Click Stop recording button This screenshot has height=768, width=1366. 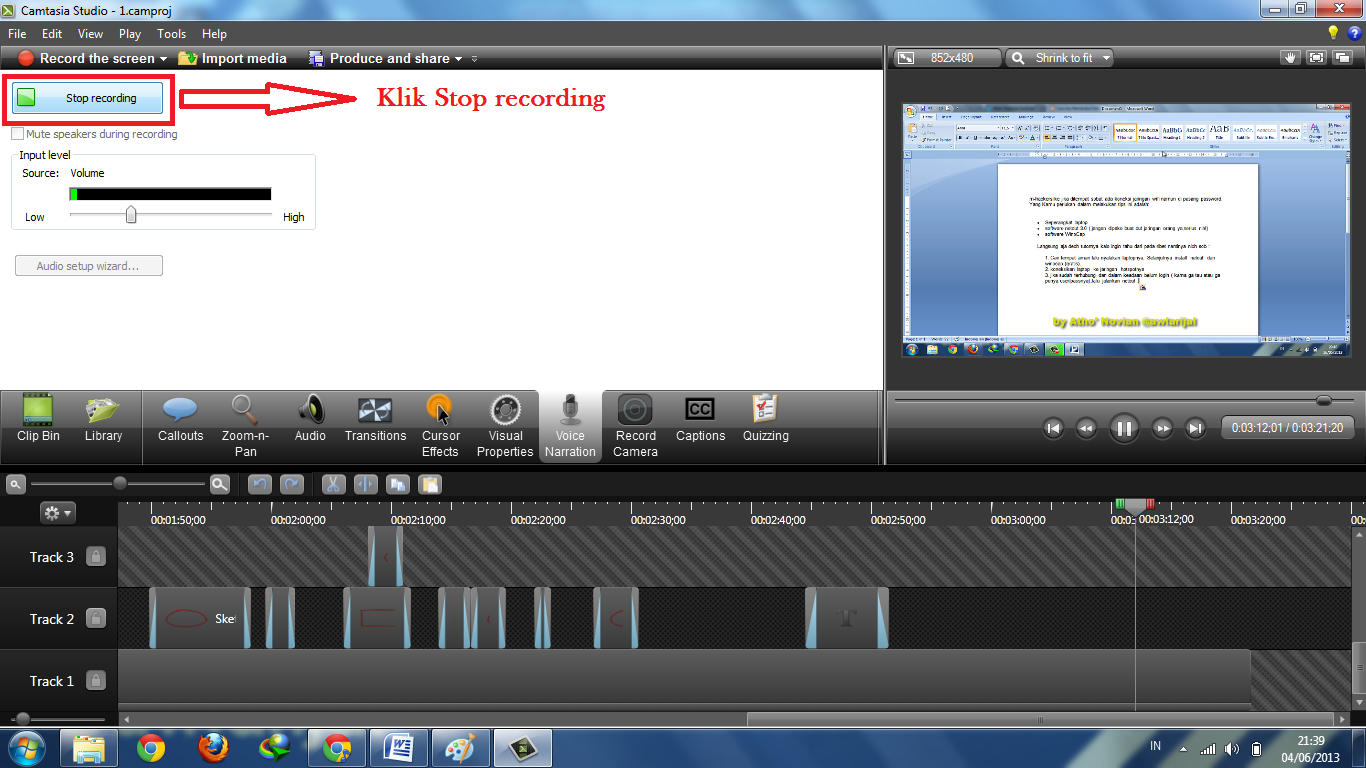click(88, 98)
